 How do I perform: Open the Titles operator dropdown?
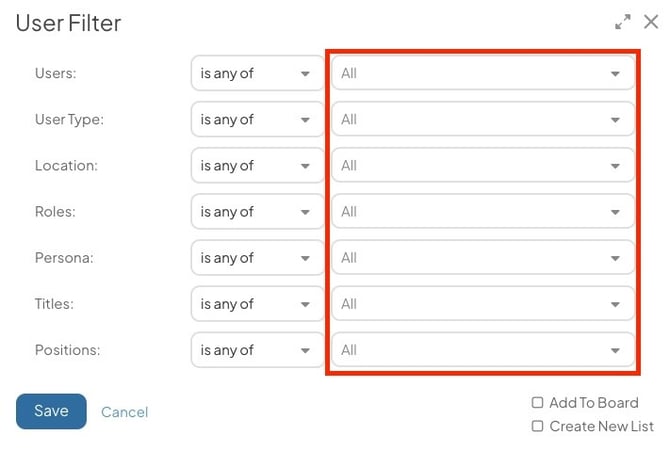coord(257,304)
